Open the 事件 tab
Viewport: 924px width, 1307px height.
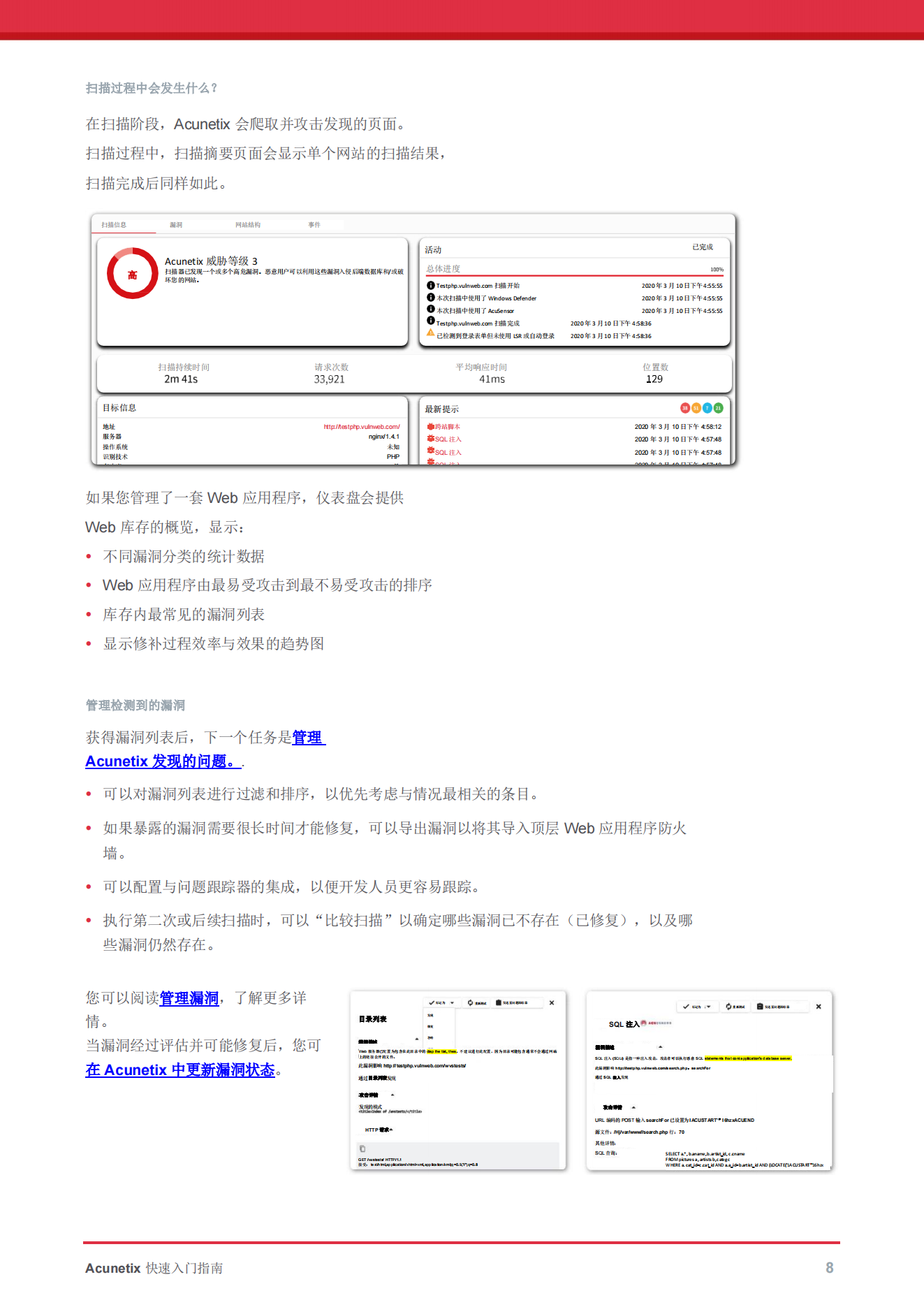[314, 225]
